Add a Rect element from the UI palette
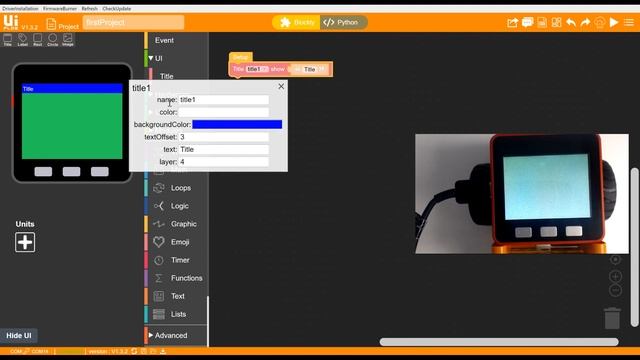The image size is (640, 360). 38,40
